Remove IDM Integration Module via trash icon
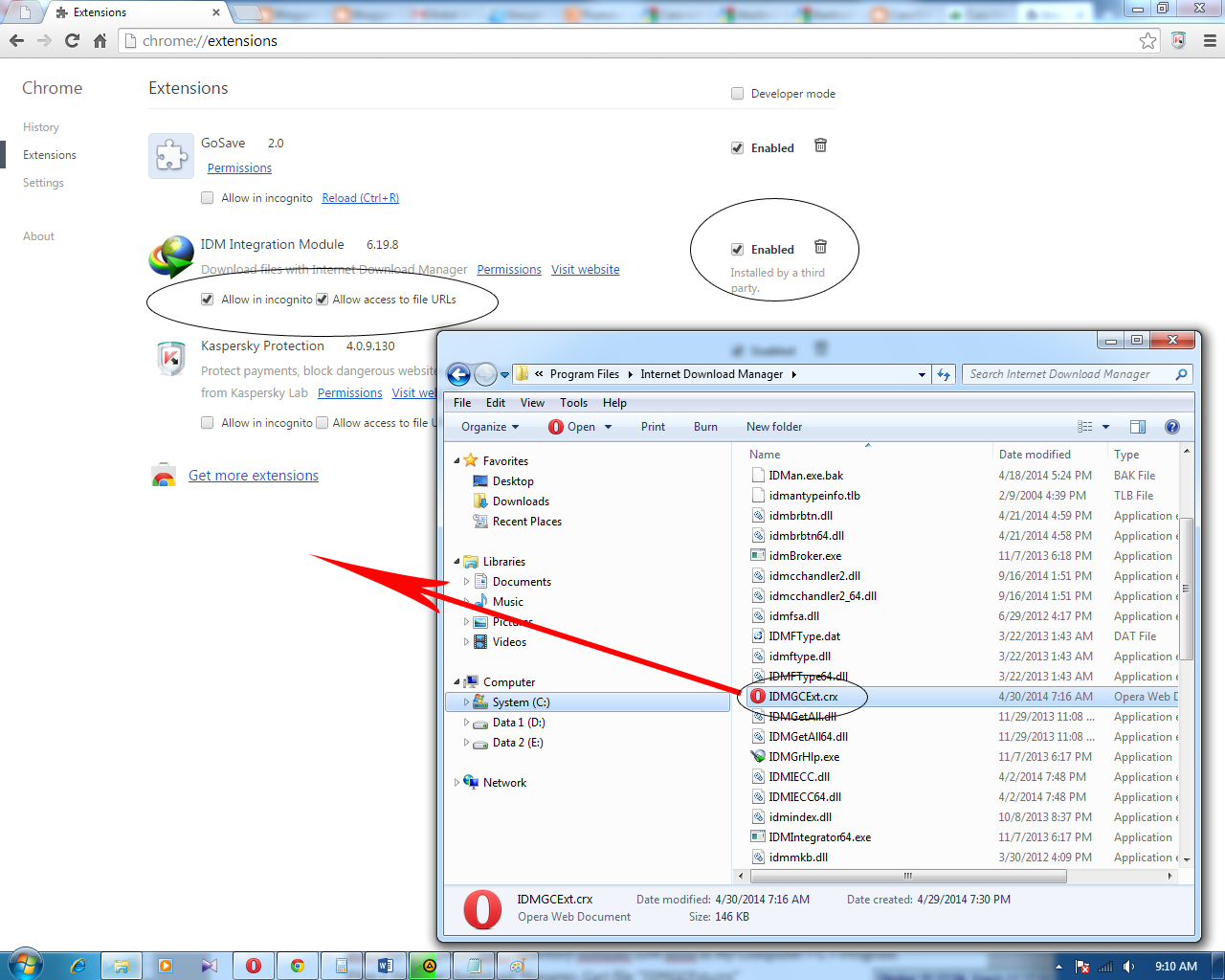 pyautogui.click(x=820, y=247)
